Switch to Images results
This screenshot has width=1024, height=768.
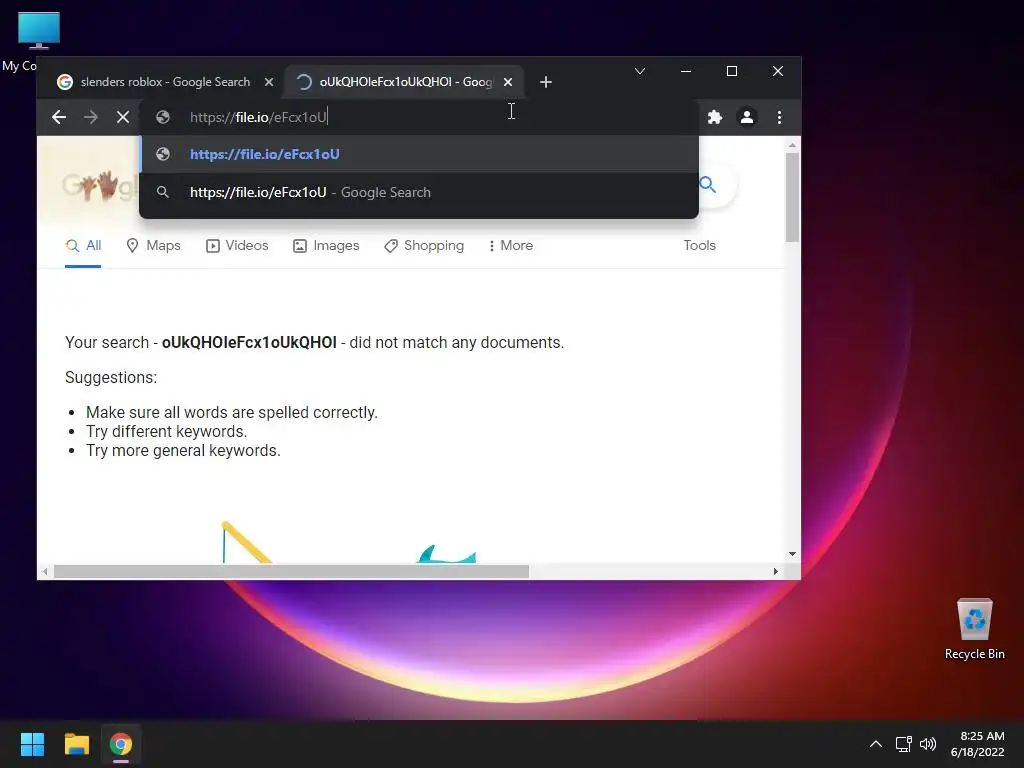coord(326,246)
